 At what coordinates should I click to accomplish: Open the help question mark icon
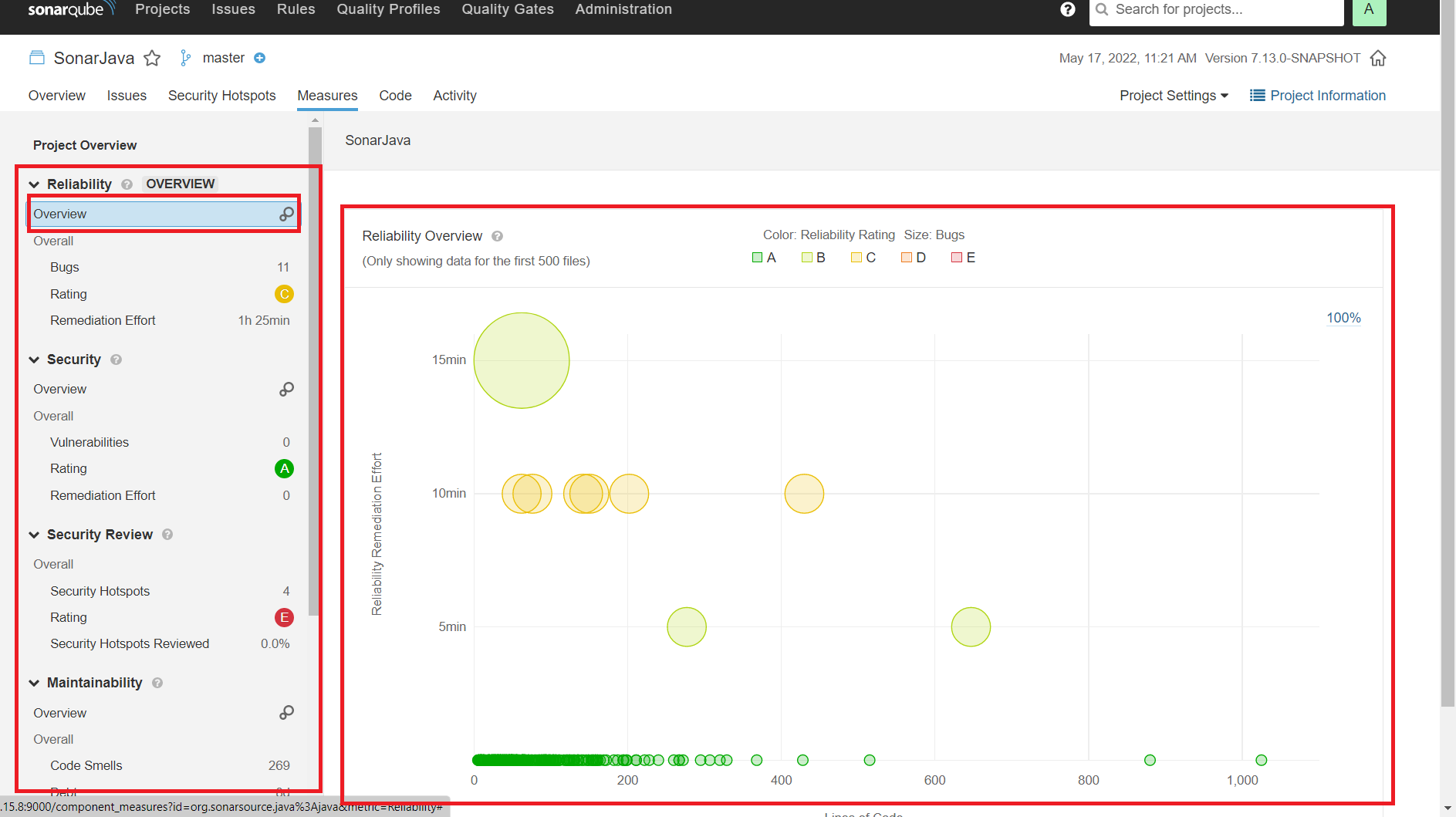[1068, 9]
